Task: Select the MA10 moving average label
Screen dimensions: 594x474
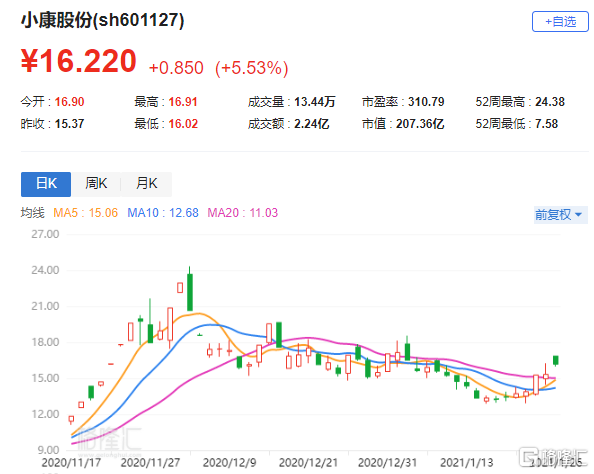Action: click(163, 213)
